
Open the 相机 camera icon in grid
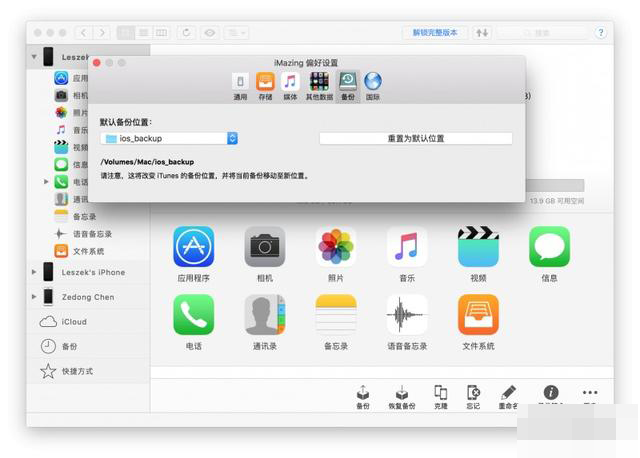[x=265, y=246]
